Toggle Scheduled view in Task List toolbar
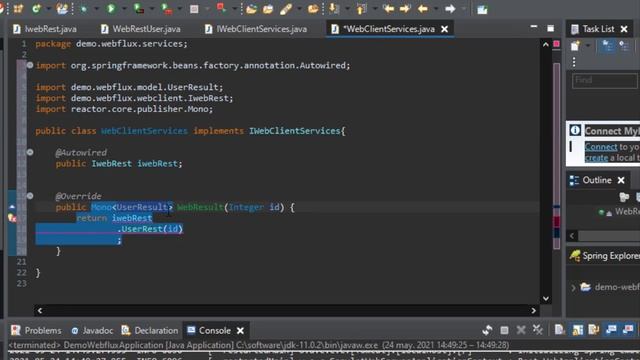 (x=624, y=46)
